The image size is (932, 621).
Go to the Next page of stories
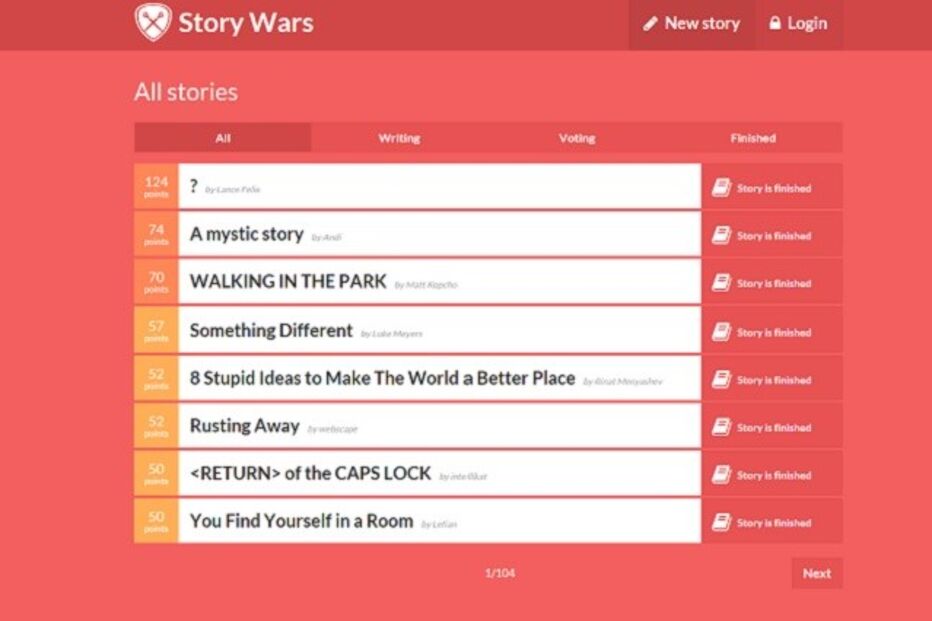click(816, 573)
